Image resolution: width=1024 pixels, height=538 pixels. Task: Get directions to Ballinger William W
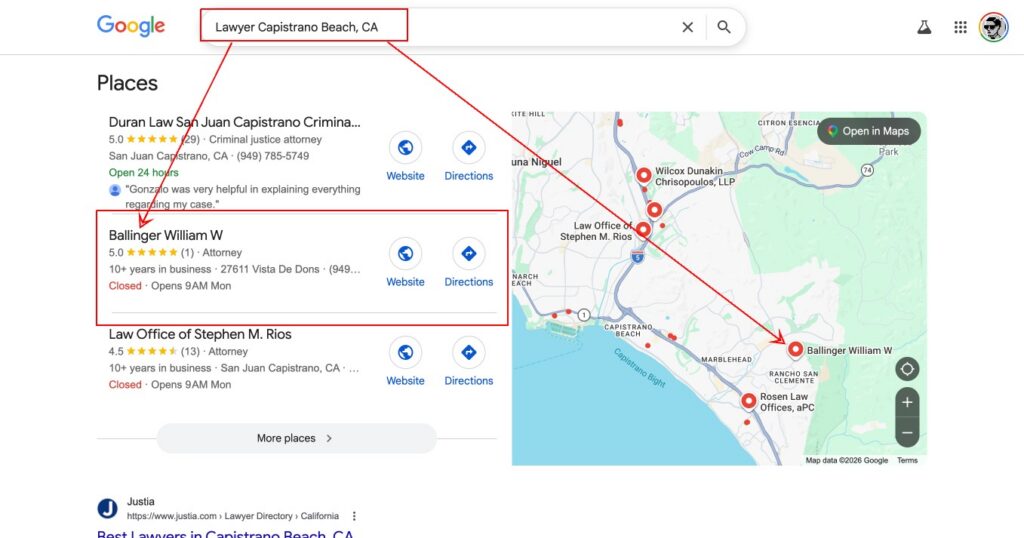[x=468, y=254]
